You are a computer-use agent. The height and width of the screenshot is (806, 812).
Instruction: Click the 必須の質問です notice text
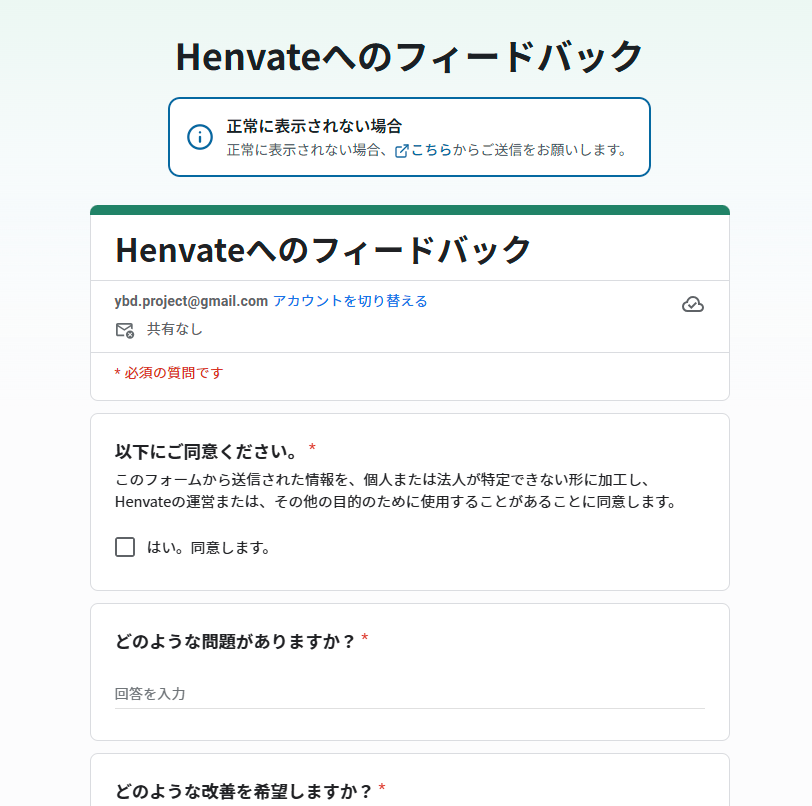(169, 373)
